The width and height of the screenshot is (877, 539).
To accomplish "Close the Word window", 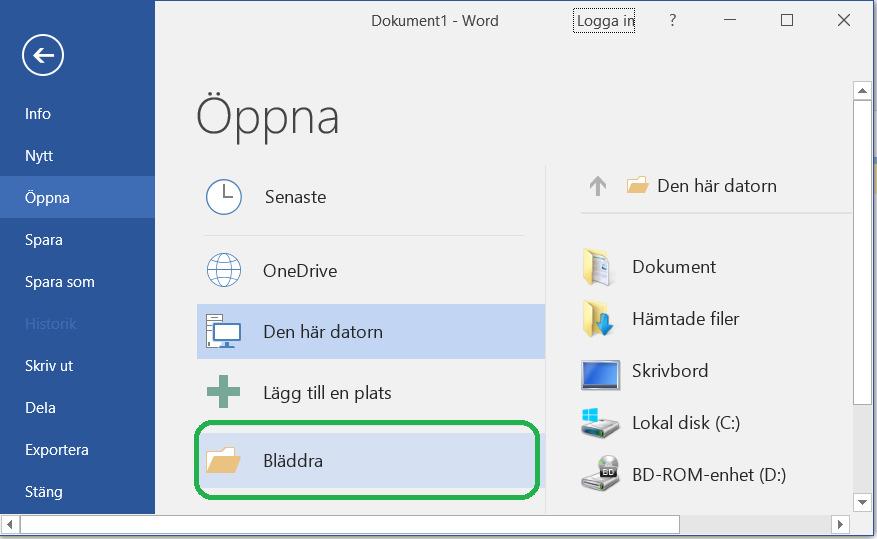I will pyautogui.click(x=844, y=20).
